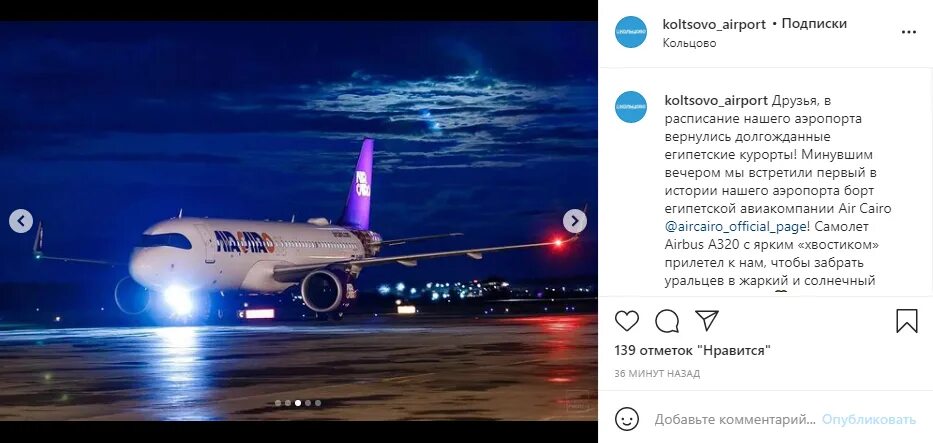The height and width of the screenshot is (443, 933).
Task: Share post with paper plane icon
Action: (x=707, y=321)
